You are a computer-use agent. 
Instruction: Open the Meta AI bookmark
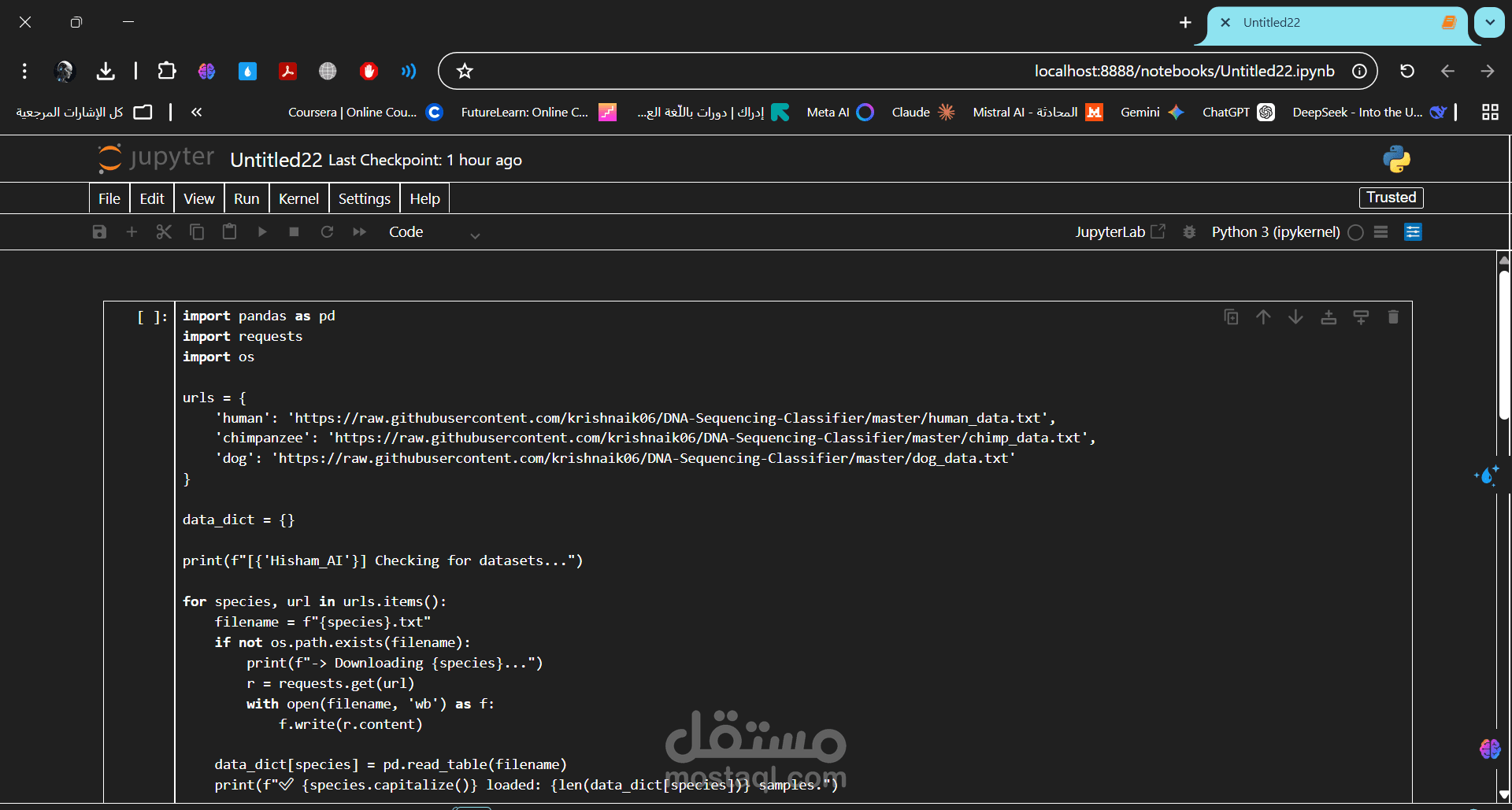point(840,113)
